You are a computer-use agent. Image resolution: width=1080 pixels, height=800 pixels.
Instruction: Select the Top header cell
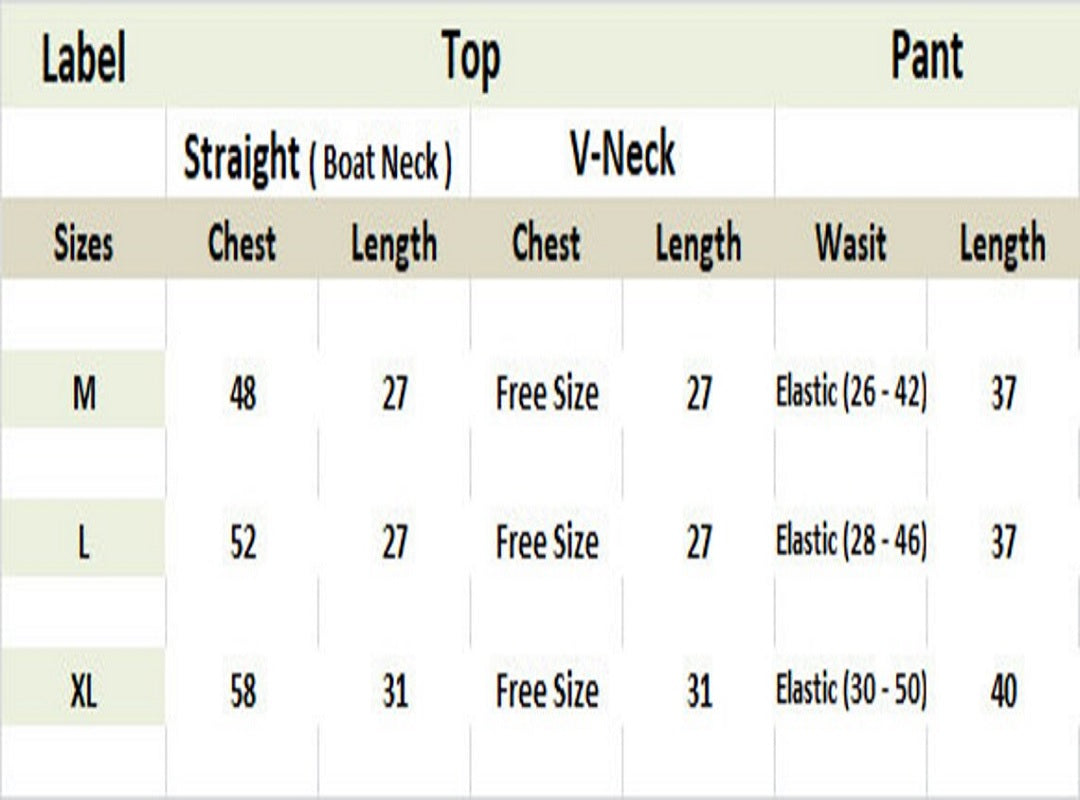(470, 58)
